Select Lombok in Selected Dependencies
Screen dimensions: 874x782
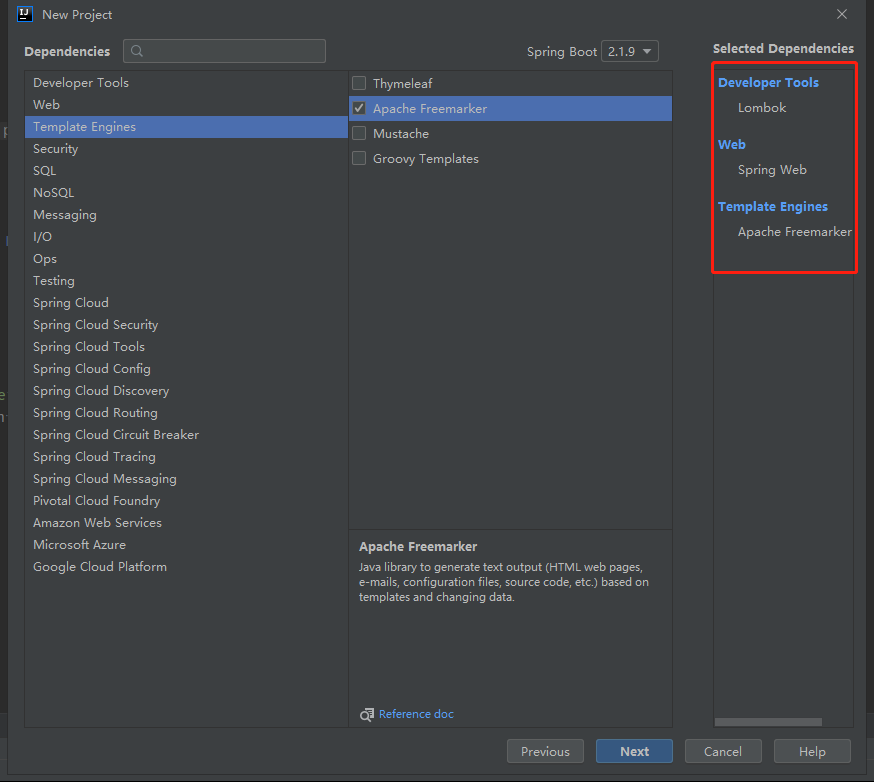click(x=762, y=108)
